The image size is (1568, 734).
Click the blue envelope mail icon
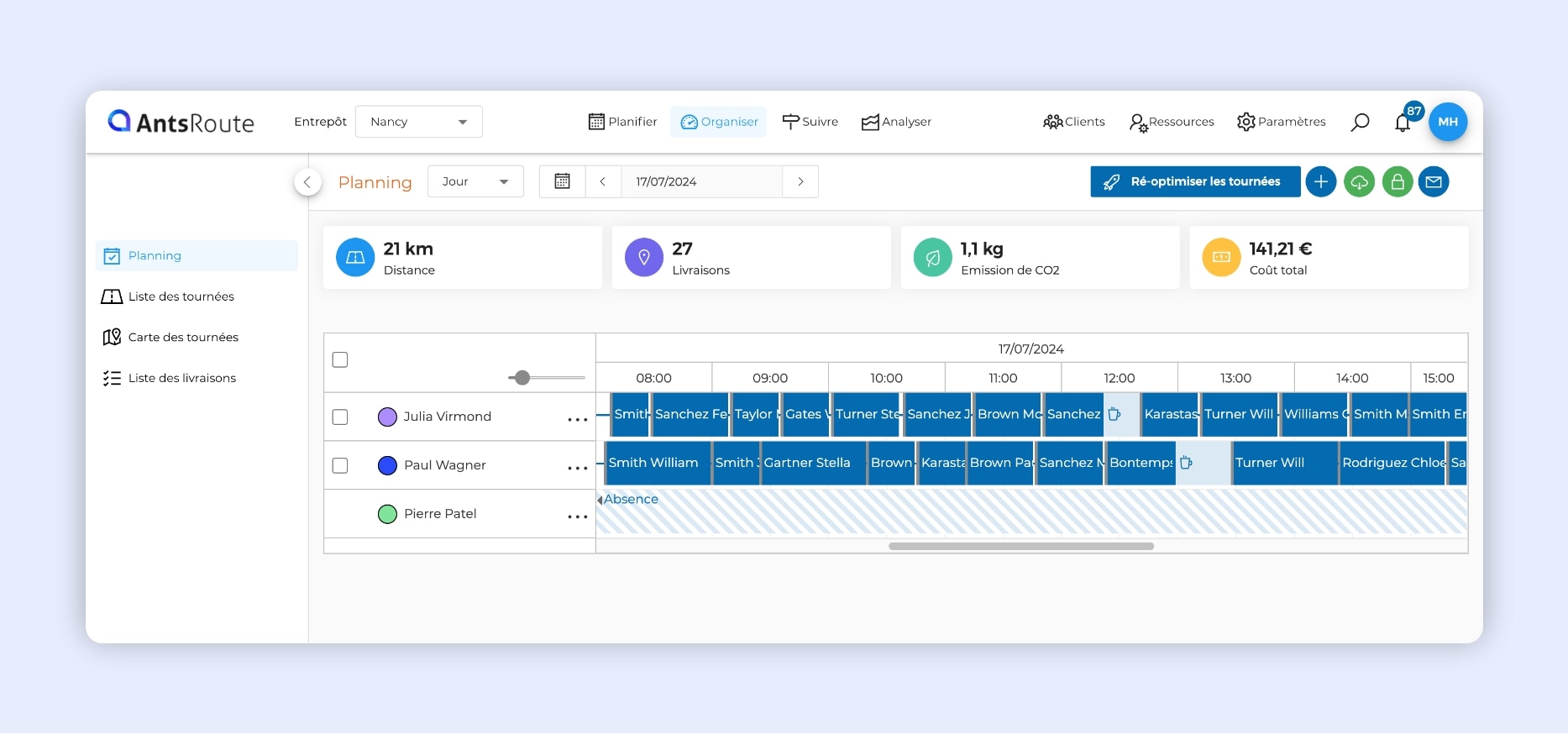1434,181
